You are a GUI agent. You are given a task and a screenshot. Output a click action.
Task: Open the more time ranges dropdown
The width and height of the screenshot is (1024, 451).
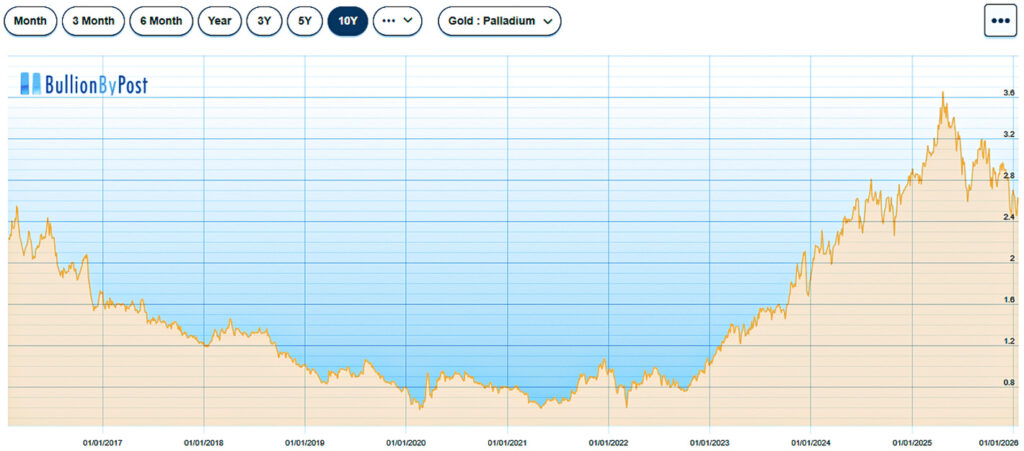pyautogui.click(x=397, y=21)
